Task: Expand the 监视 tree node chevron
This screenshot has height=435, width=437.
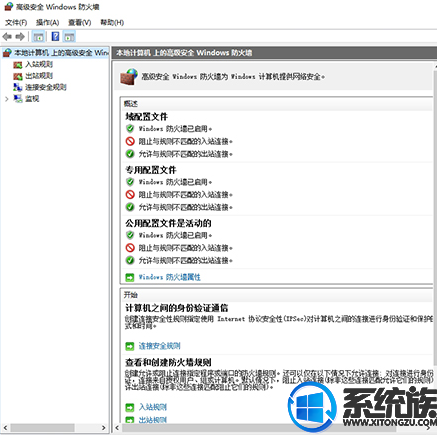Action: click(x=7, y=99)
